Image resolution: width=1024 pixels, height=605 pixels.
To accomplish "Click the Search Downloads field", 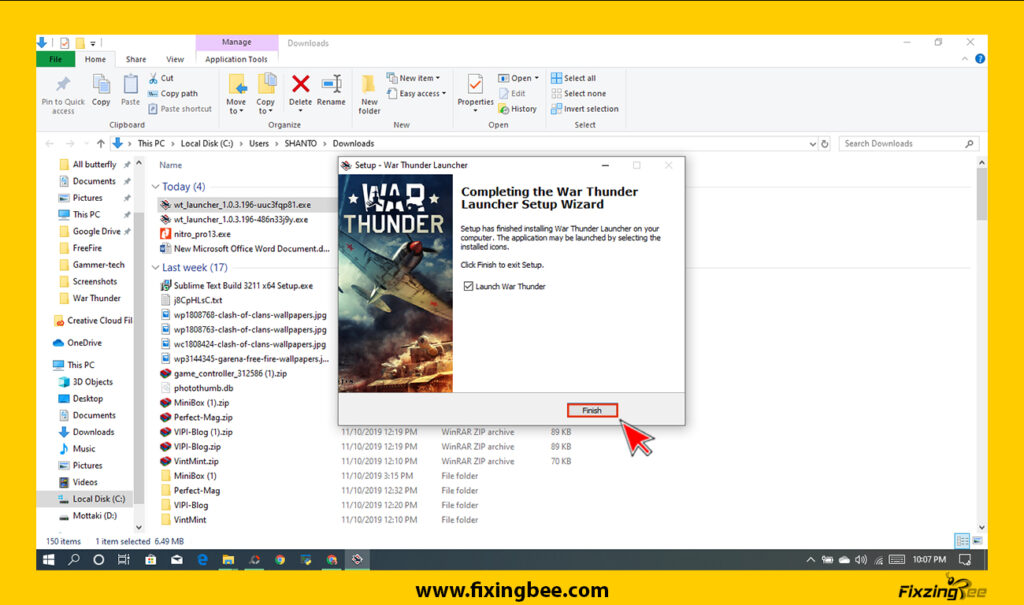I will [908, 144].
